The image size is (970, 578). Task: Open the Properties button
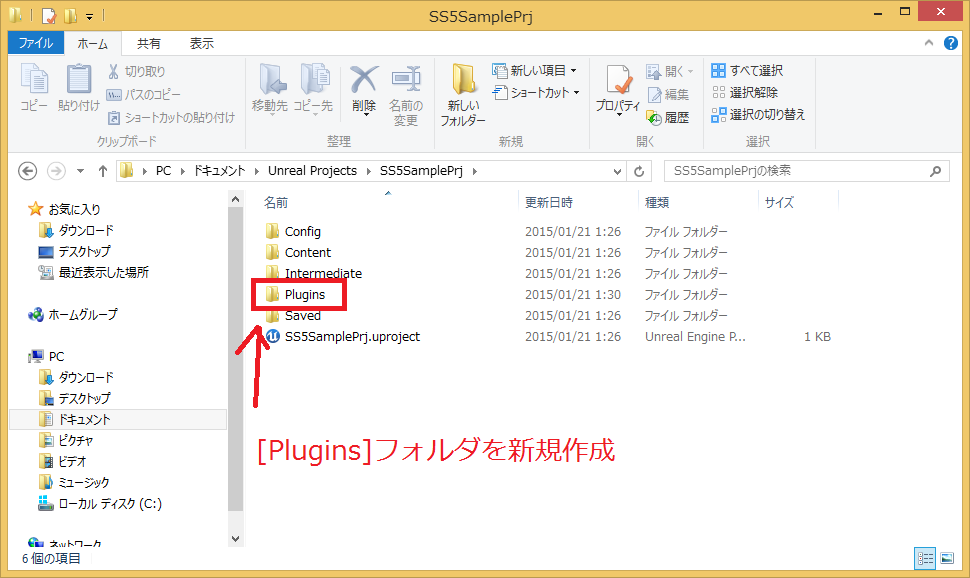pyautogui.click(x=617, y=90)
